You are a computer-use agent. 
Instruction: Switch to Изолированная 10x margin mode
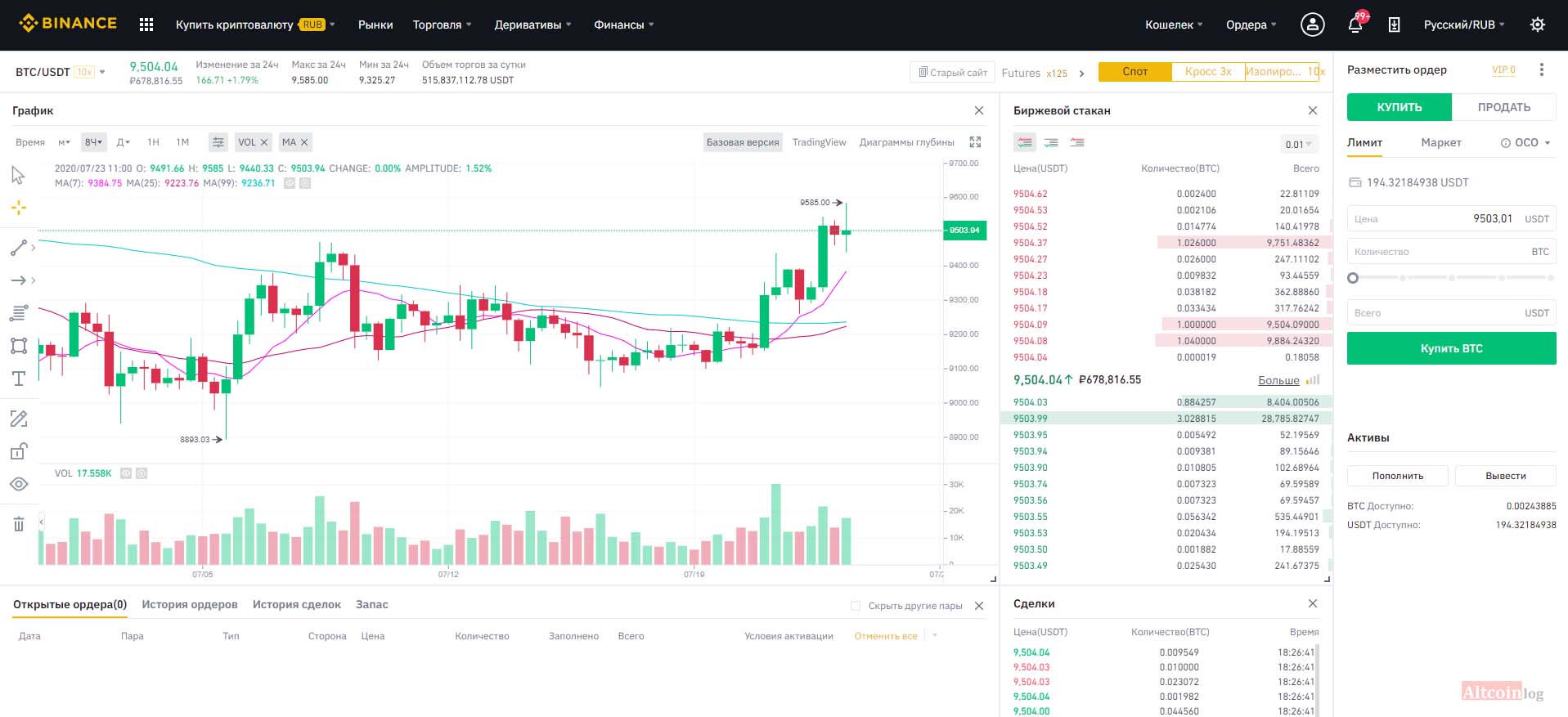(x=1282, y=72)
